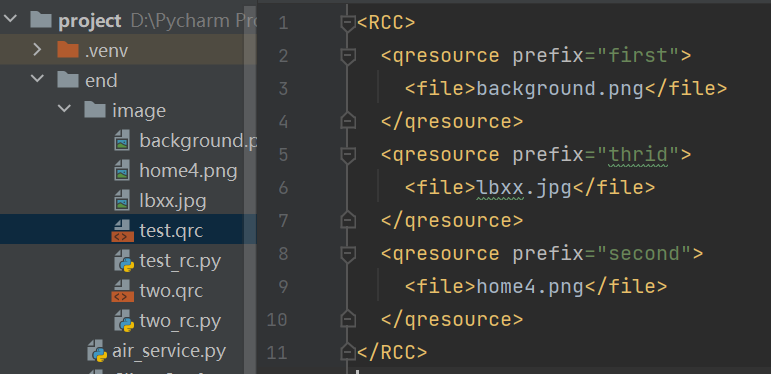771x374 pixels.
Task: Select the image folder label
Action: coord(139,111)
